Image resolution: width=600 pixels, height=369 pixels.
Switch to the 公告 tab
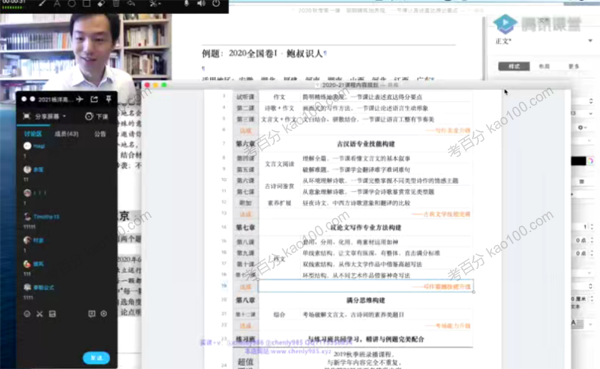pos(100,134)
